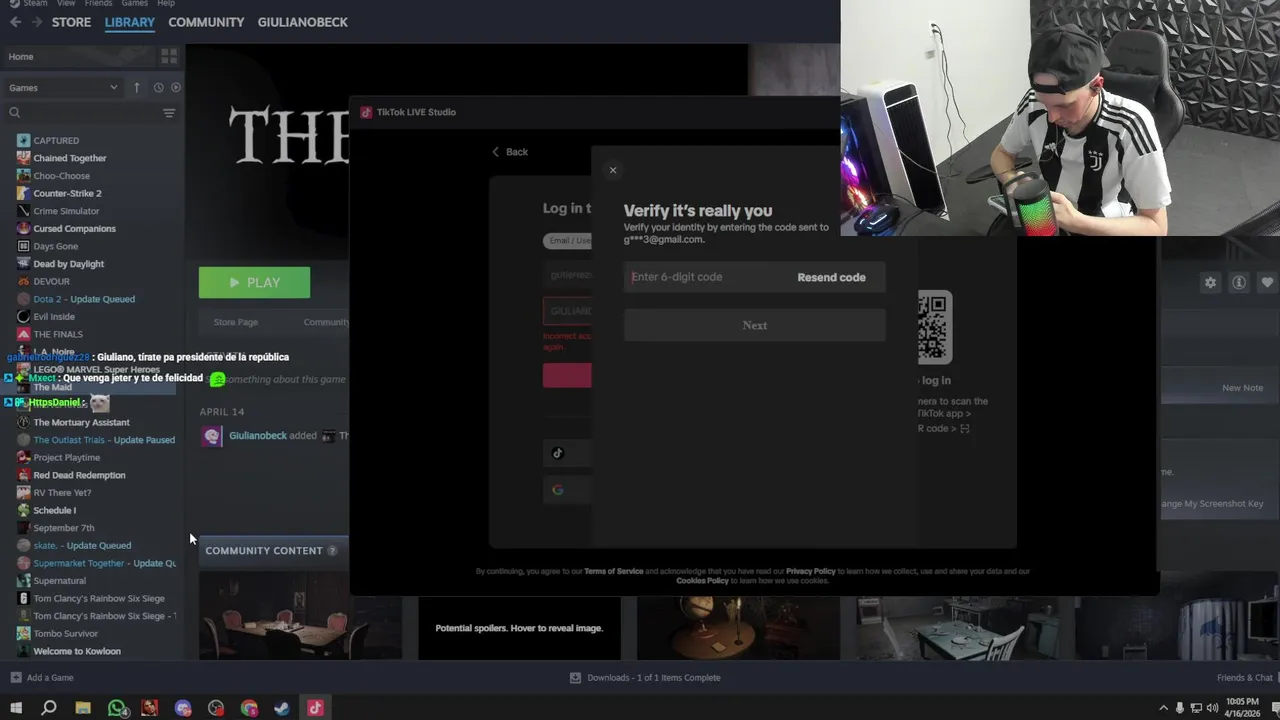Click the sort ascending arrow icon
The height and width of the screenshot is (720, 1280).
coord(137,88)
